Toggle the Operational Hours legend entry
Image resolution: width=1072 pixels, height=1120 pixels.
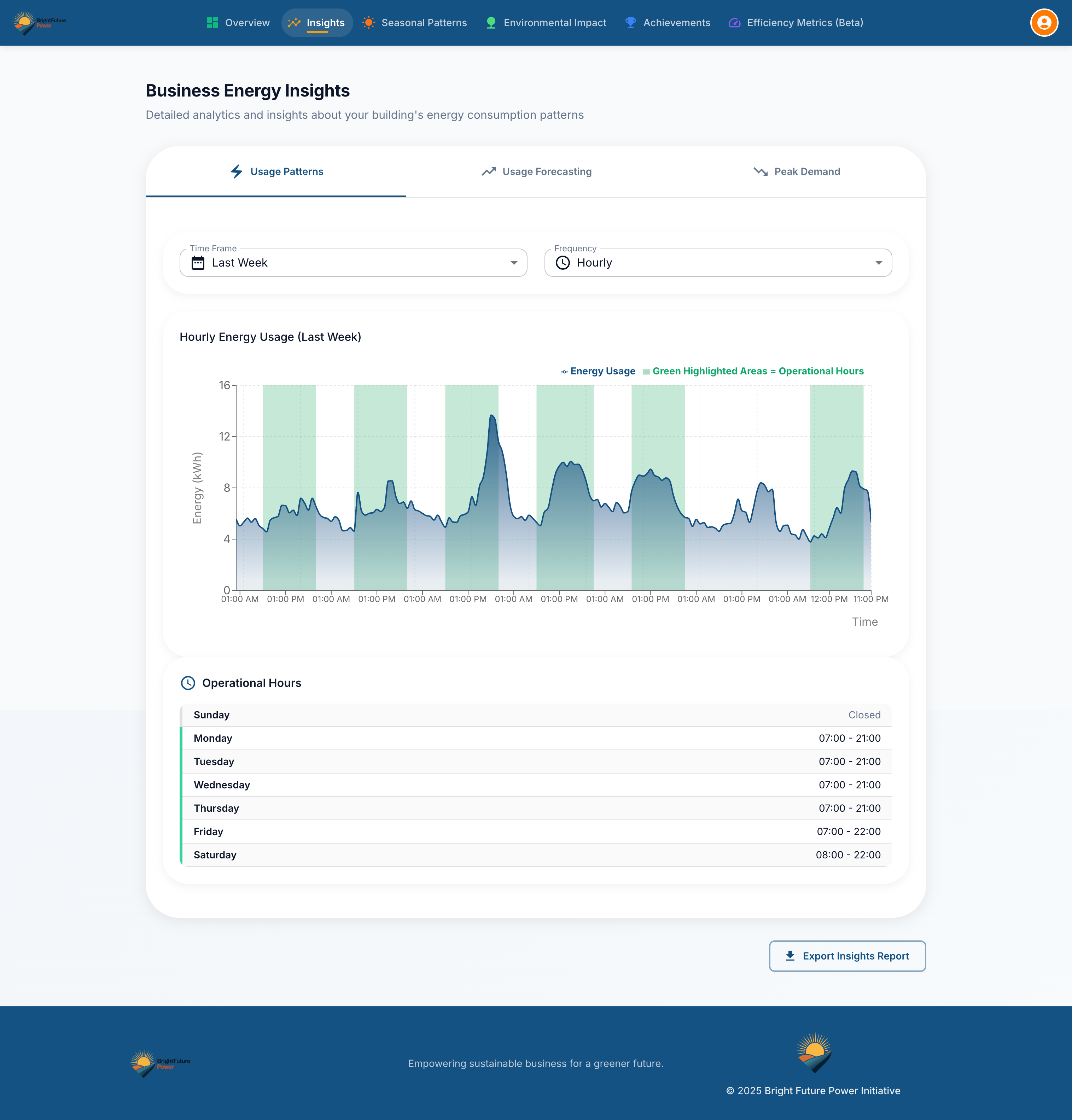[753, 372]
